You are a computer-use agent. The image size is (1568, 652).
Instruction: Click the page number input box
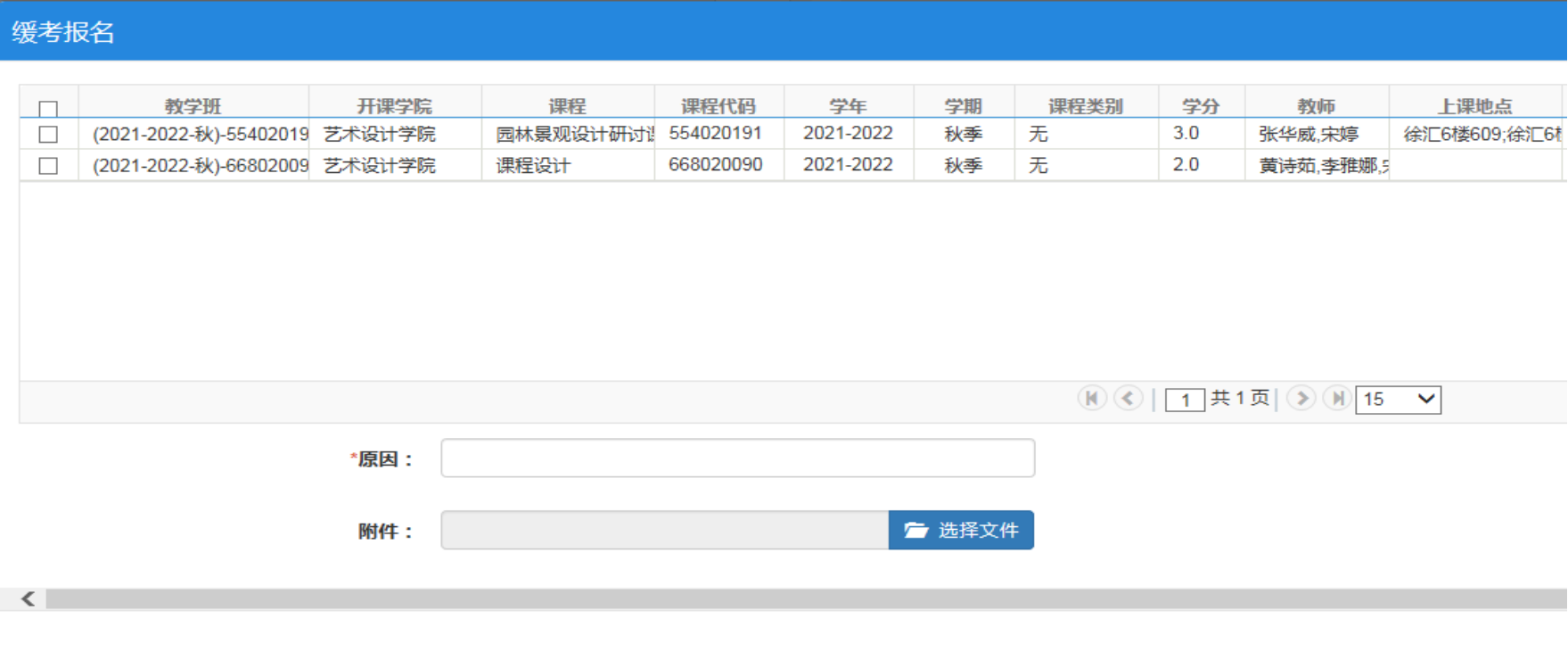tap(1185, 400)
